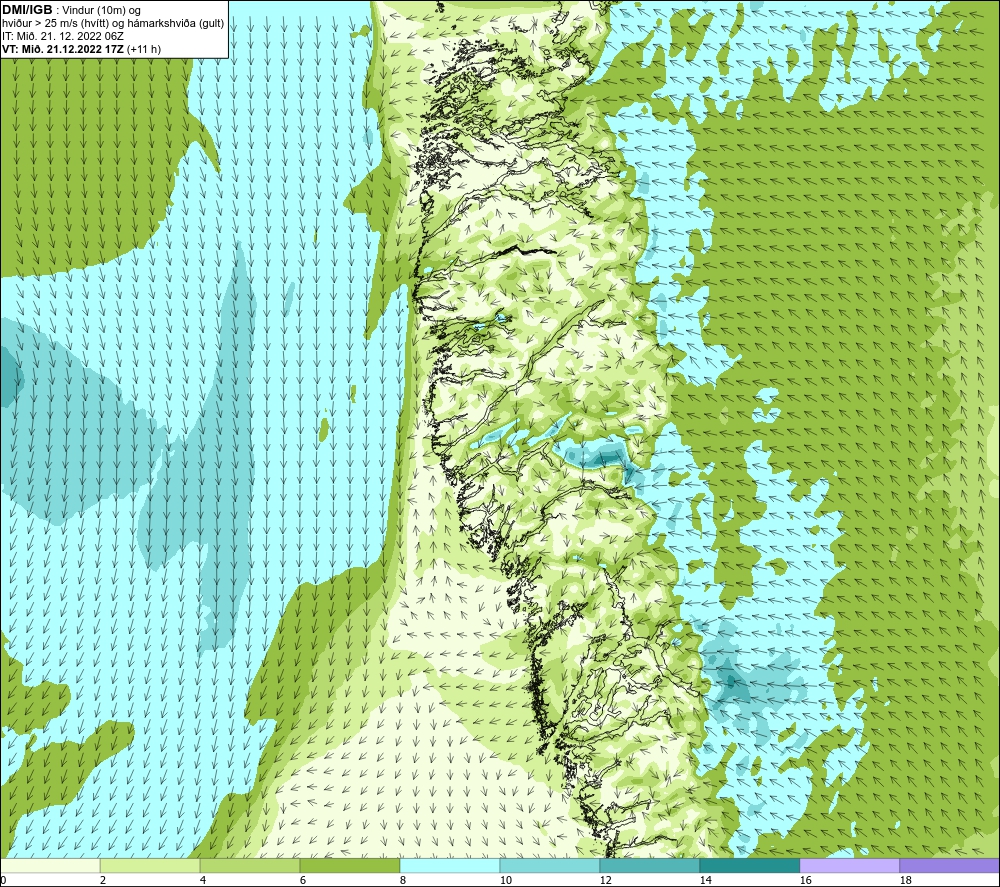Click the dark green 6–8 m/s swatch
The height and width of the screenshot is (887, 1000).
tap(349, 865)
